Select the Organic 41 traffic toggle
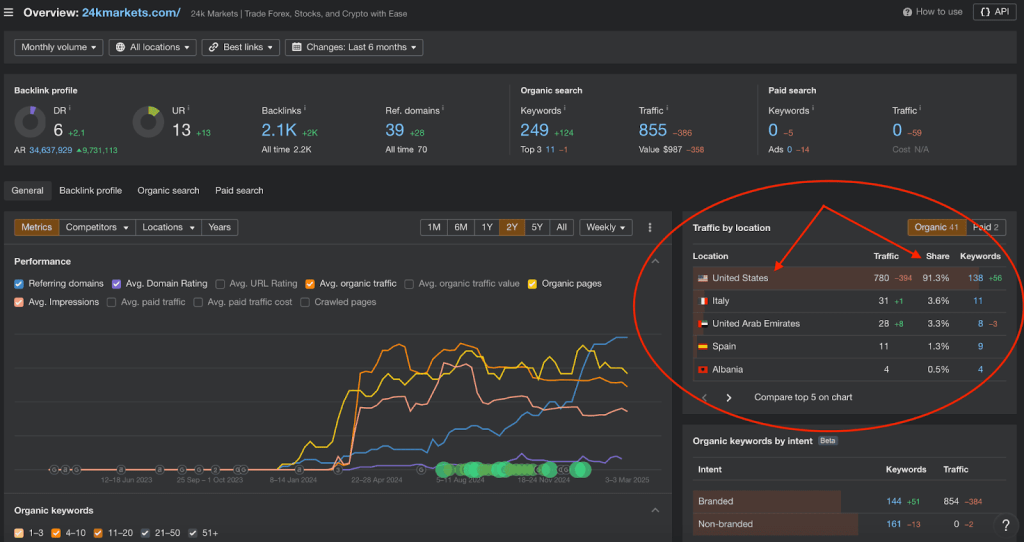 [x=936, y=227]
